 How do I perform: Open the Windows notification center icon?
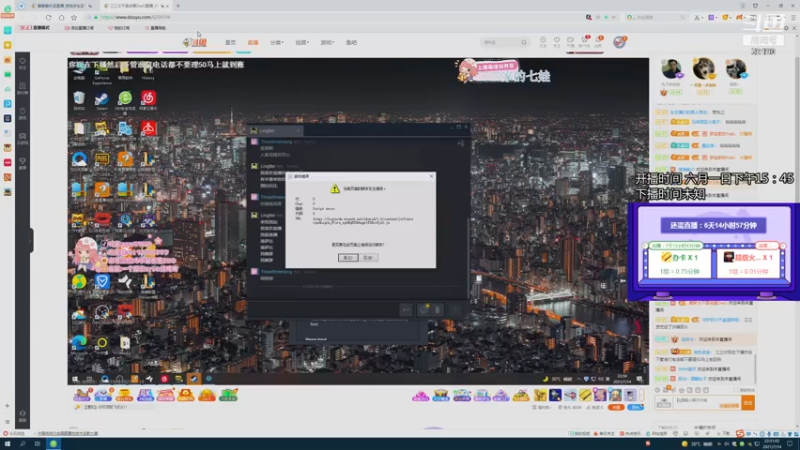pos(790,444)
